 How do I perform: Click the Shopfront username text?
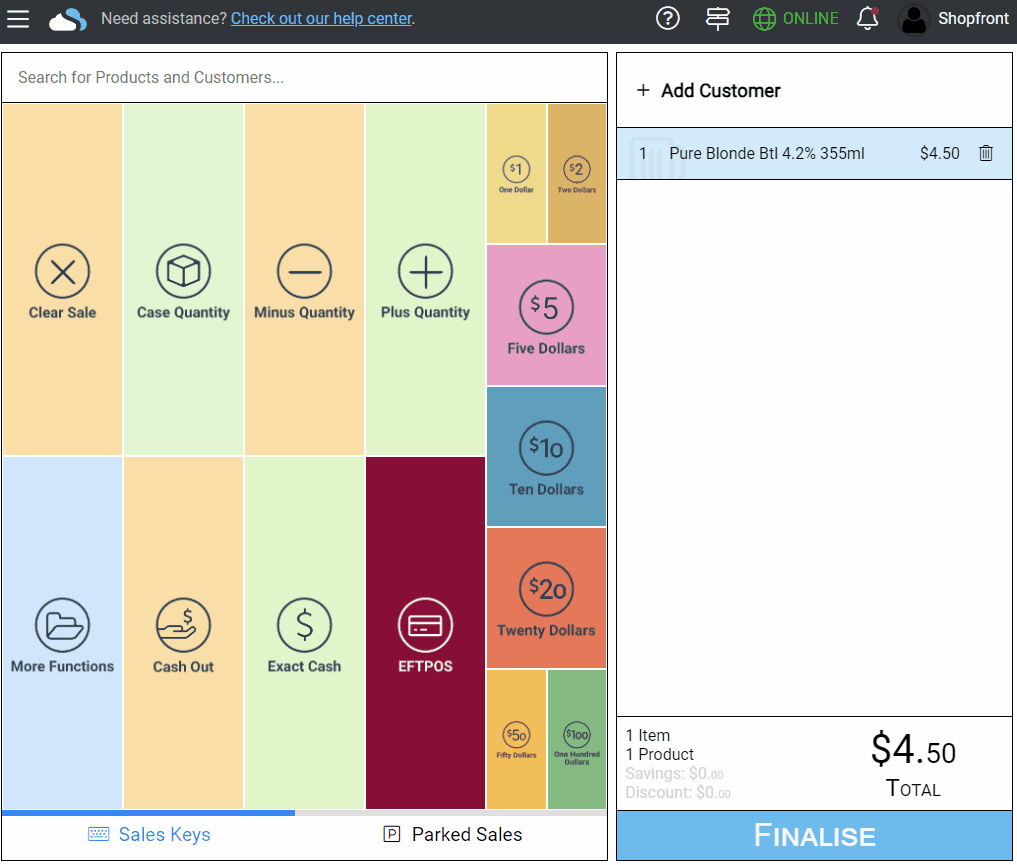coord(973,19)
